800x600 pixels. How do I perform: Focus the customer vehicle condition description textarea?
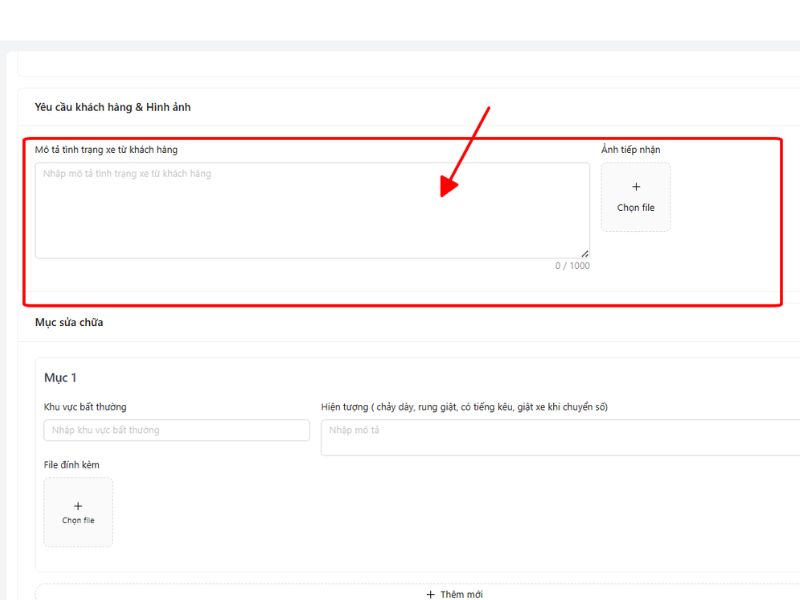pos(312,211)
